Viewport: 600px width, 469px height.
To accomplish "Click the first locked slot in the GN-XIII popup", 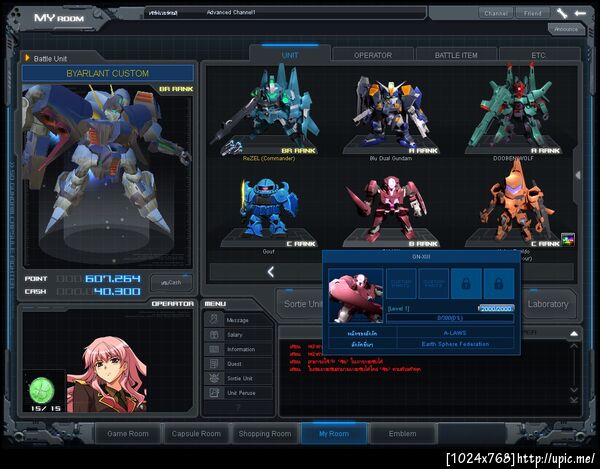I will [466, 283].
